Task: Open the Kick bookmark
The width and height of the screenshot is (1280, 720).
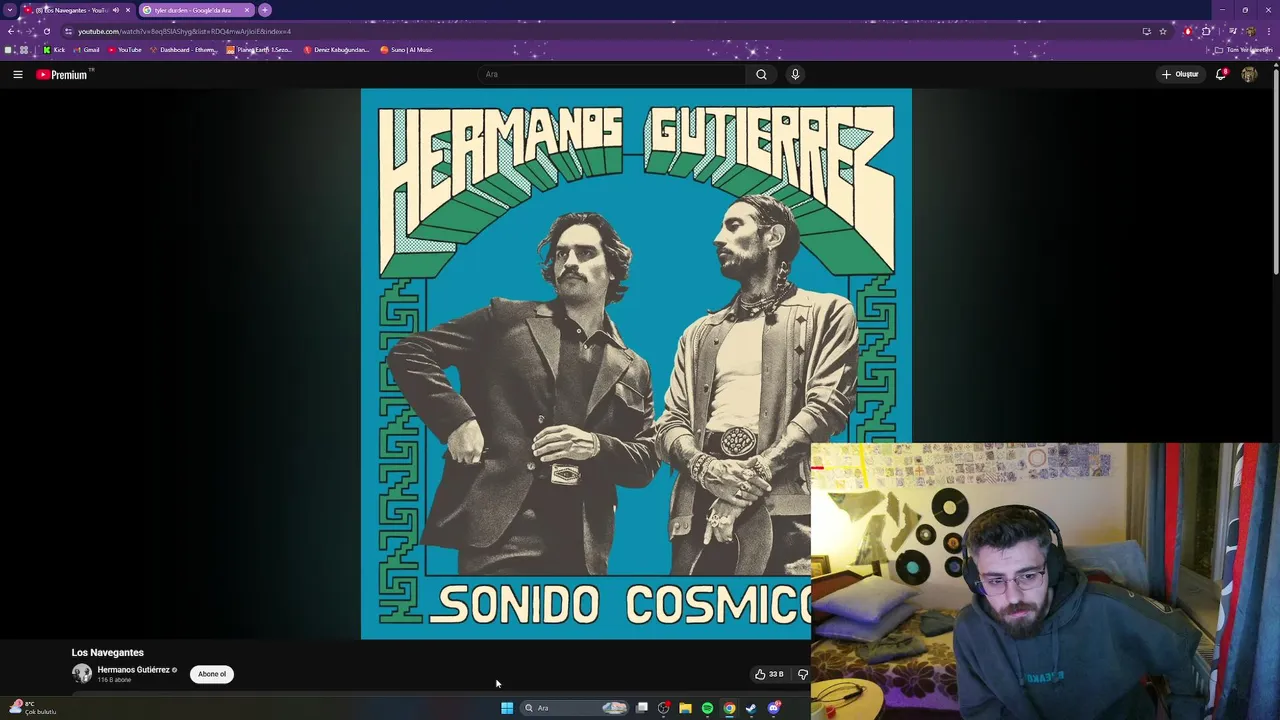Action: pyautogui.click(x=54, y=50)
